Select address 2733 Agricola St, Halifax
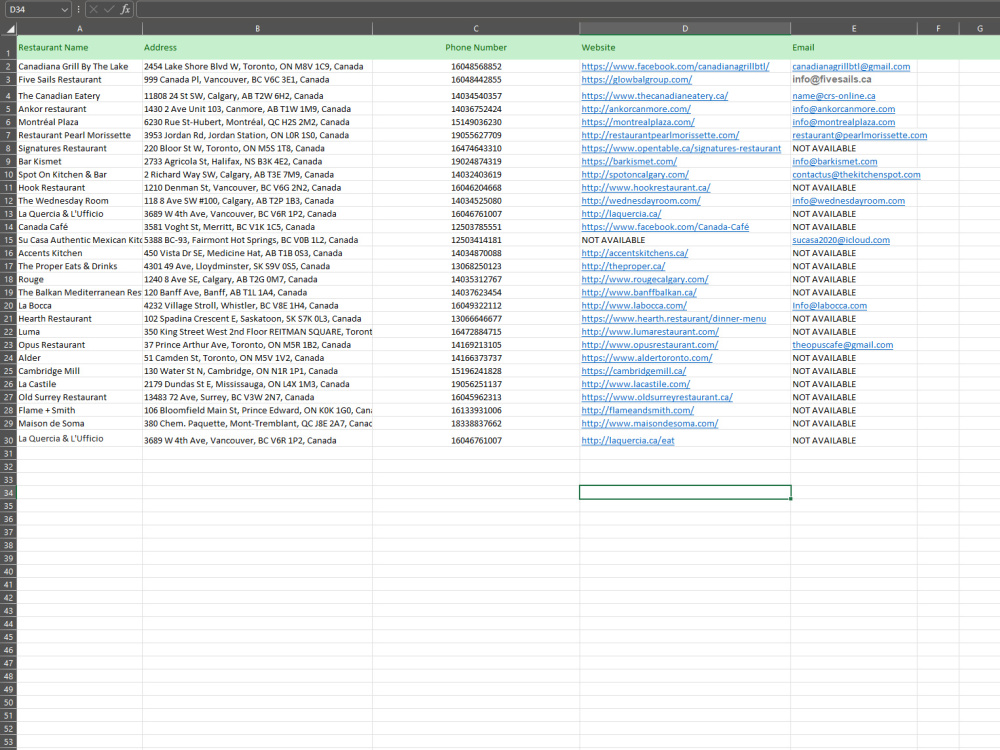This screenshot has width=1000, height=750. pos(258,161)
